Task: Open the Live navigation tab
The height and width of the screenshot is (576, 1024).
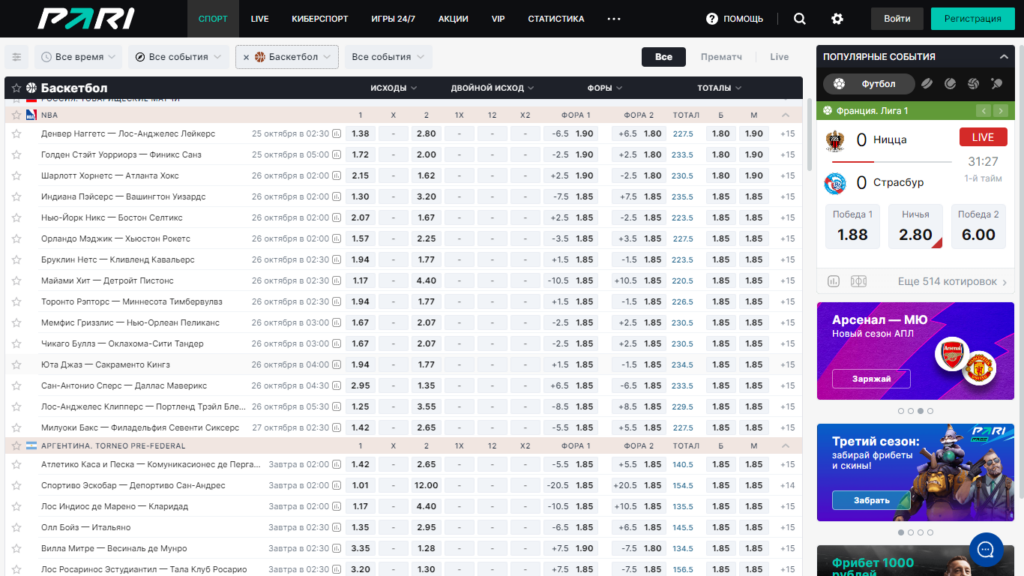Action: coord(259,19)
